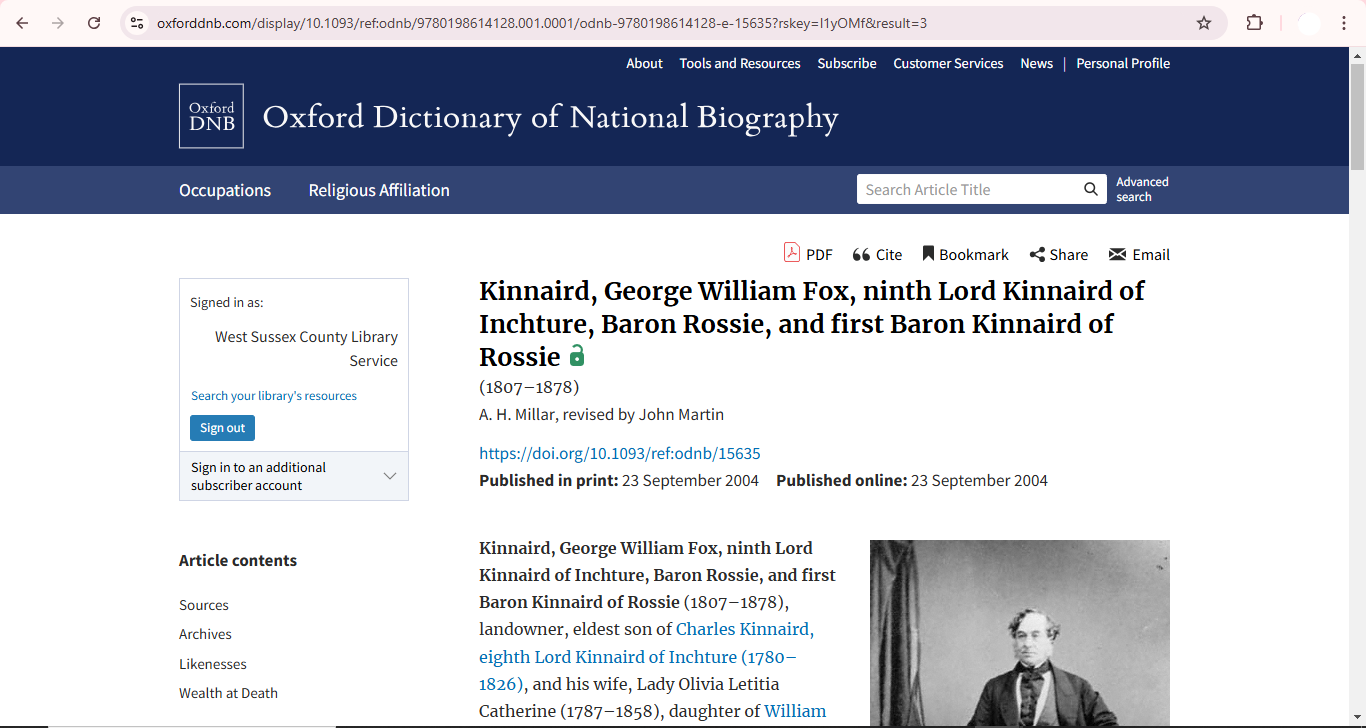This screenshot has height=728, width=1366.
Task: Browse by Religious Affiliation
Action: click(x=379, y=190)
